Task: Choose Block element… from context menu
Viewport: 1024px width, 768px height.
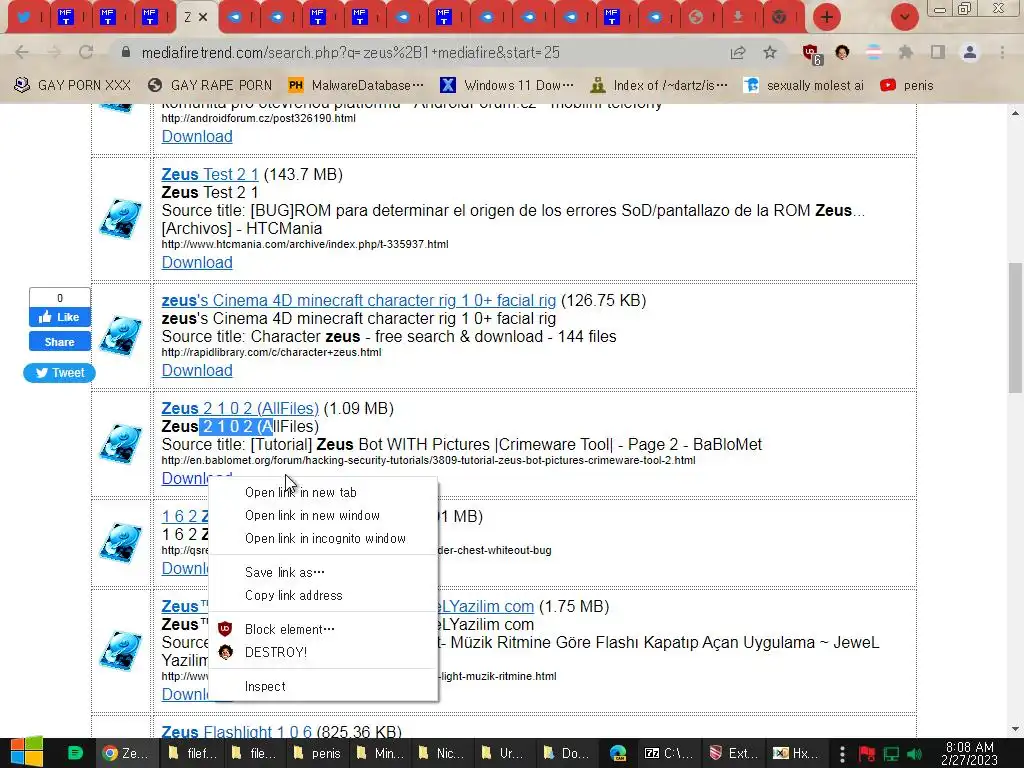Action: pyautogui.click(x=323, y=629)
